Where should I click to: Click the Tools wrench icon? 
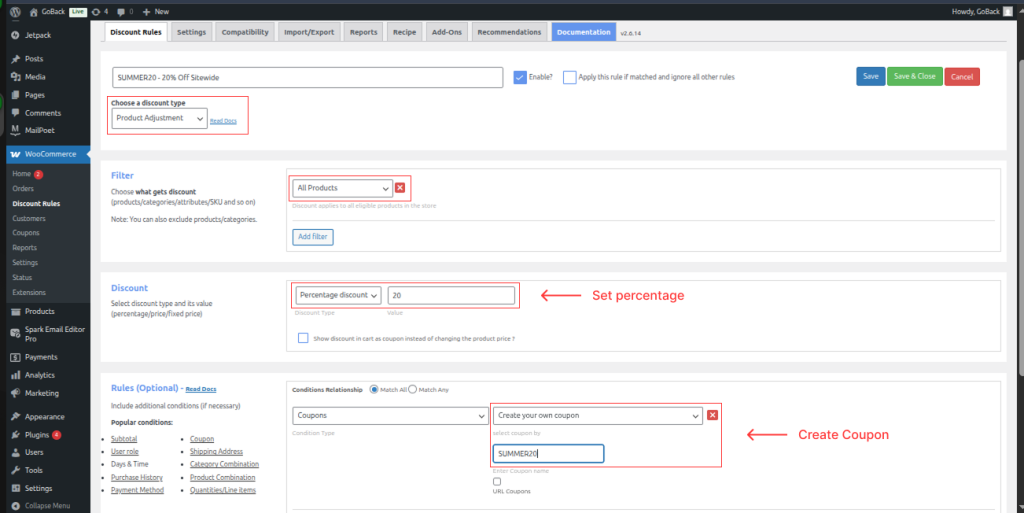coord(16,470)
